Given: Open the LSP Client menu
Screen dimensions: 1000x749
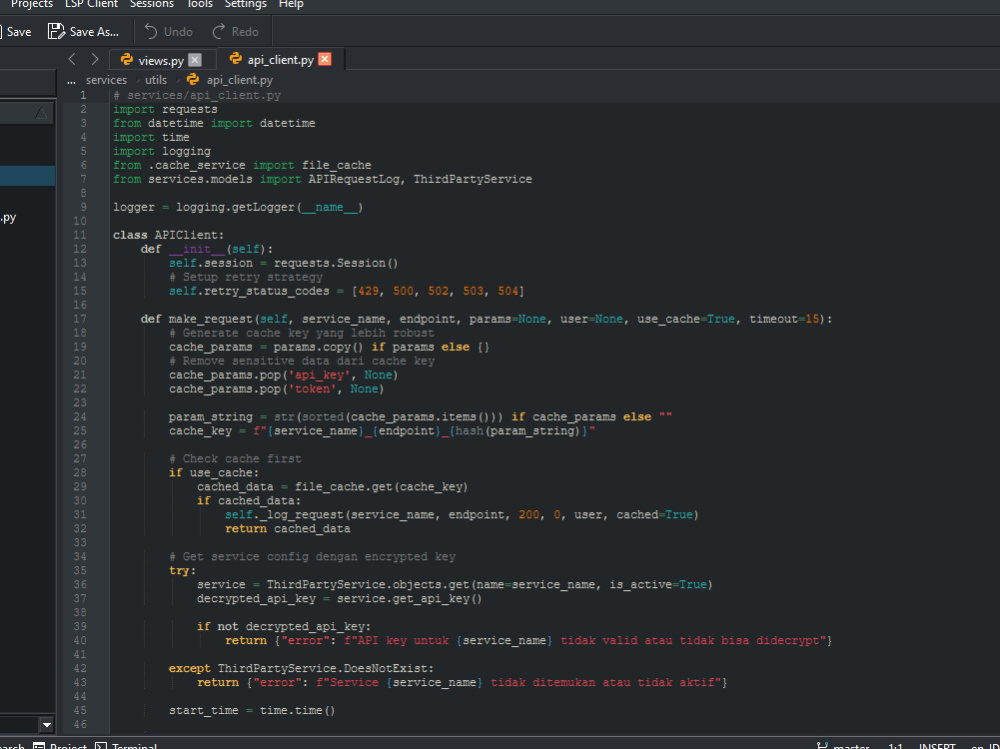Looking at the screenshot, I should coord(91,4).
